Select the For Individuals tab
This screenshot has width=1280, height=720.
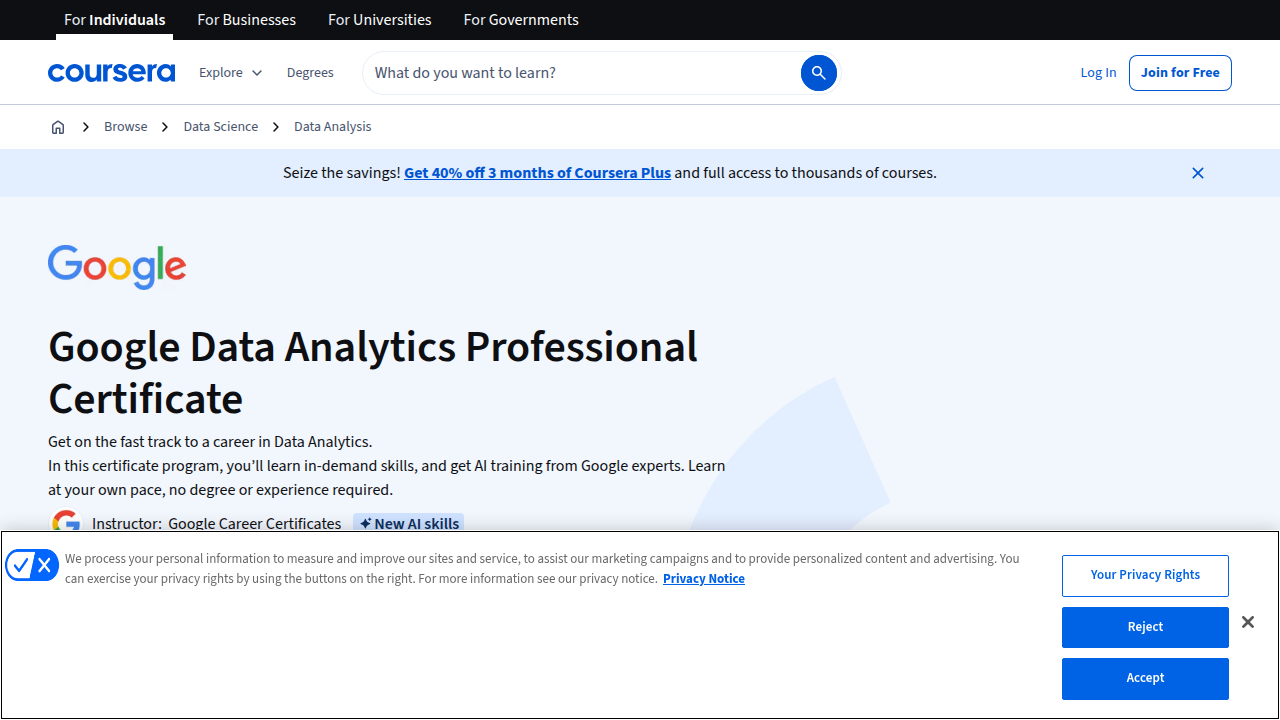(x=115, y=20)
